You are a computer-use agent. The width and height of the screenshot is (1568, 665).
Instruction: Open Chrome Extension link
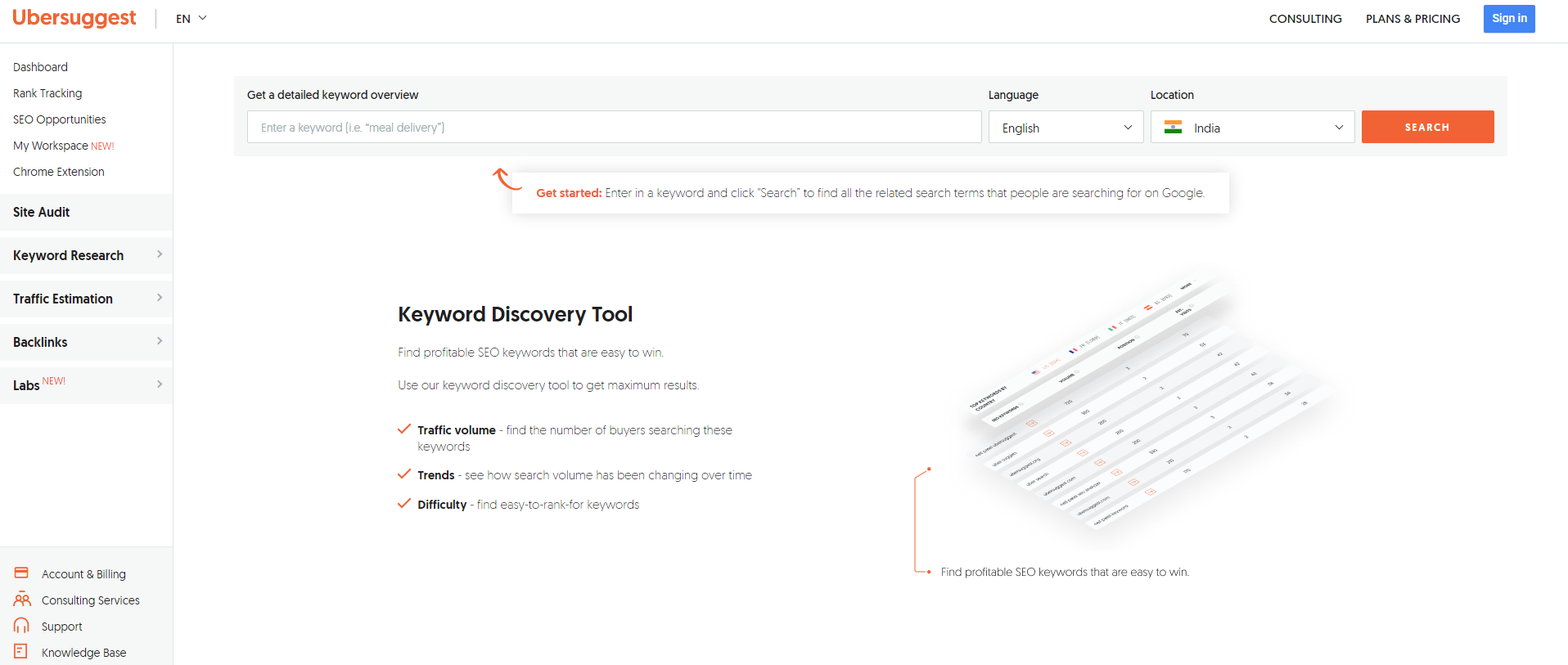(x=58, y=172)
